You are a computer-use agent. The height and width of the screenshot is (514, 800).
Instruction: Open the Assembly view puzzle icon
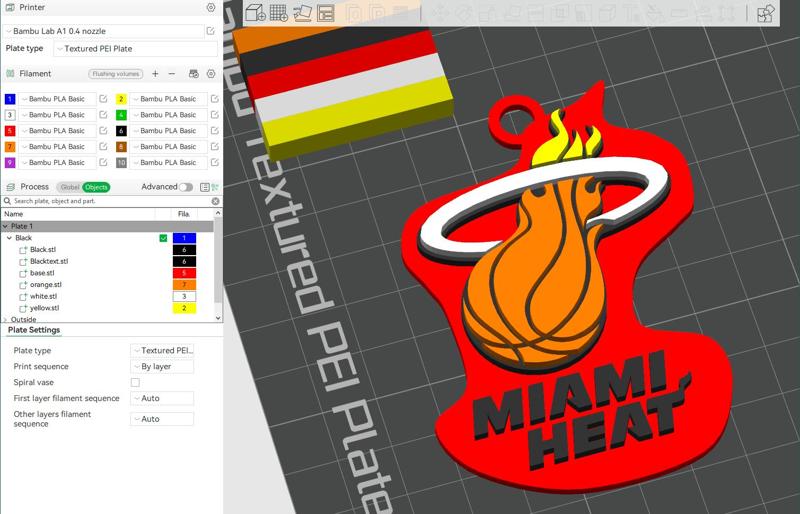click(766, 14)
